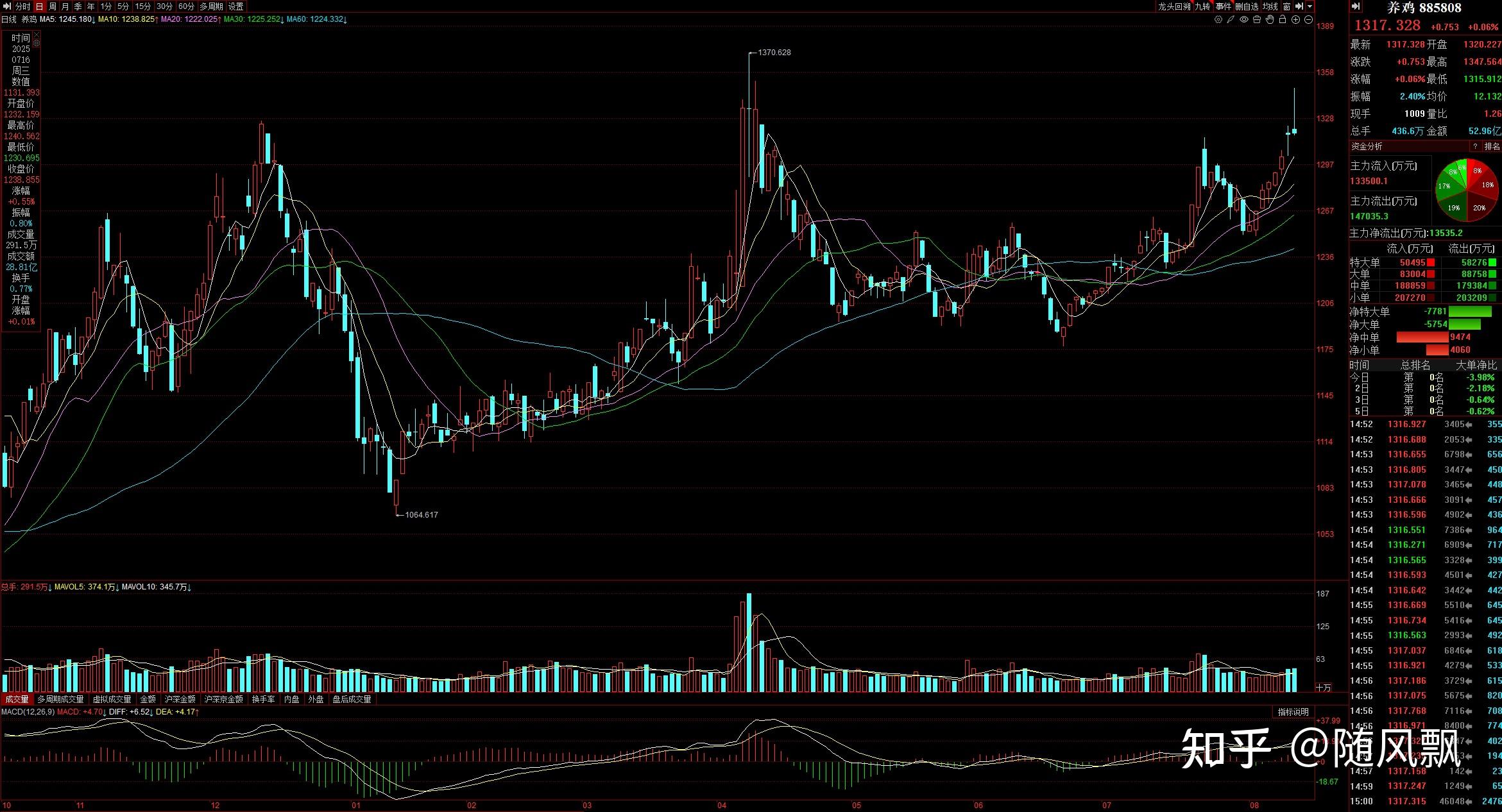The height and width of the screenshot is (812, 1502).
Task: Toggle the 均线 moving average button
Action: click(x=1270, y=6)
